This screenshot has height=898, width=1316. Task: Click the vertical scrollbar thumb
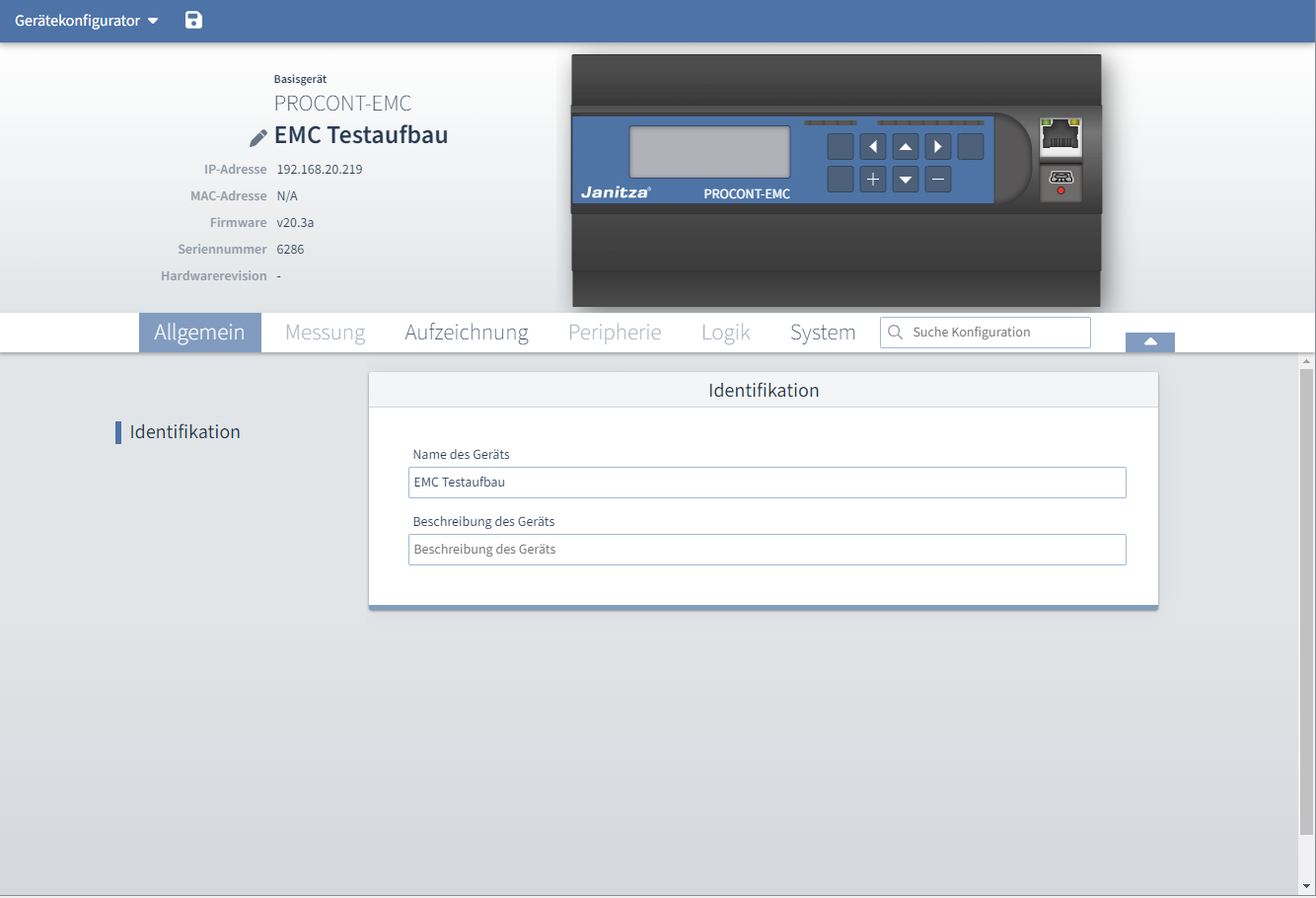[1306, 602]
